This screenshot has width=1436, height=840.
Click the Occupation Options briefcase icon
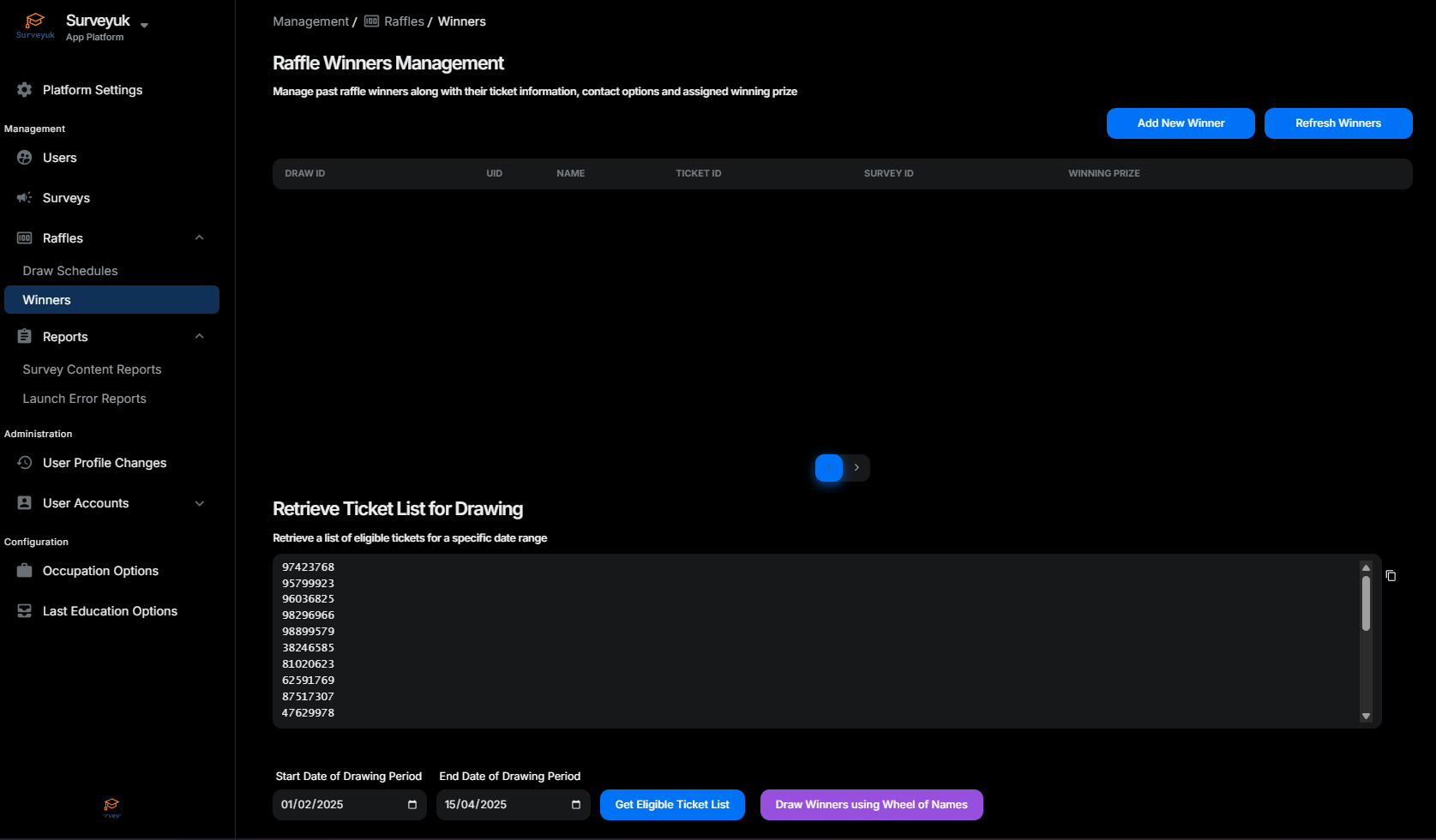click(24, 571)
